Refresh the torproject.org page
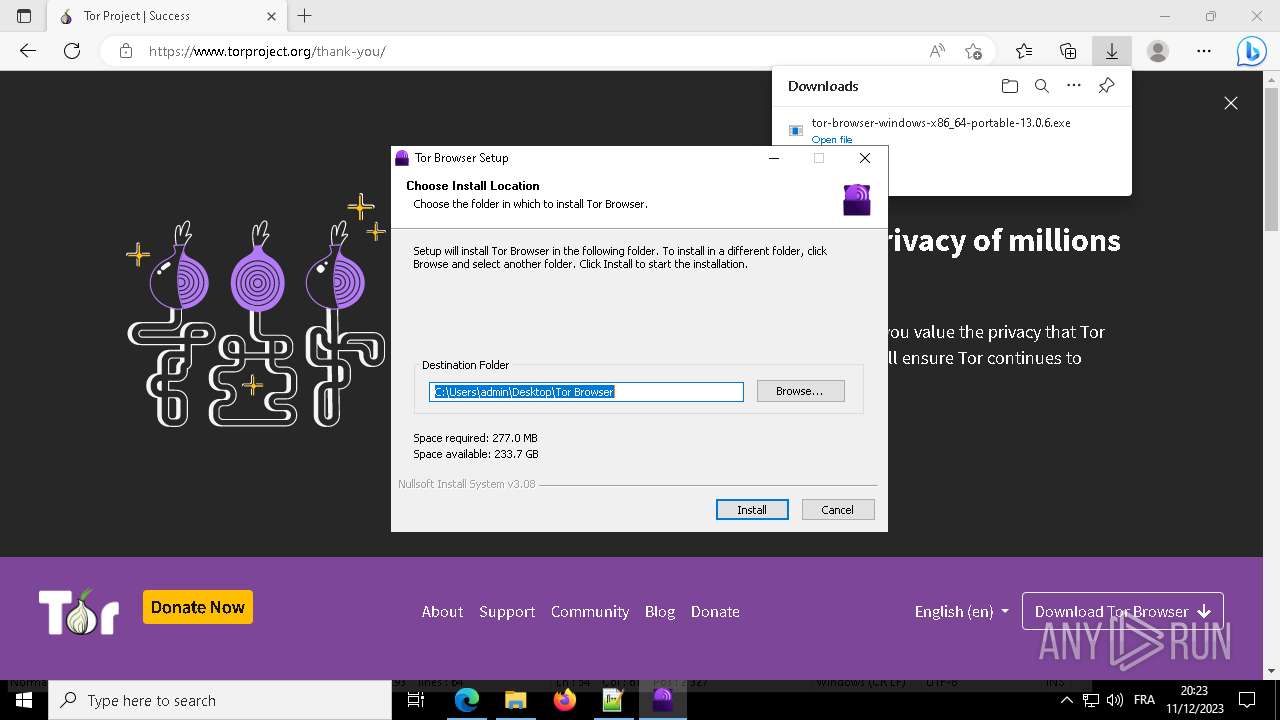Screen dimensions: 1280x720 coord(72,51)
